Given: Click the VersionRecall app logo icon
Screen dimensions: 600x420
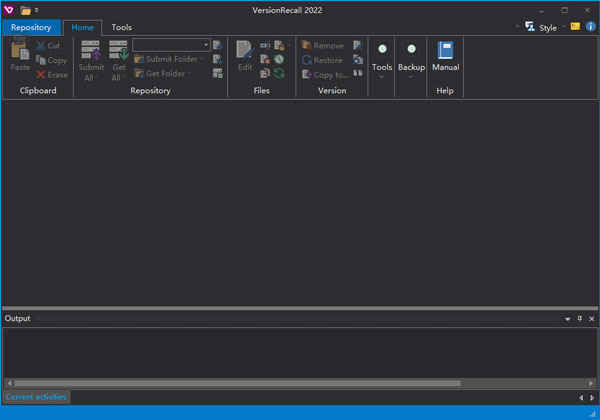Looking at the screenshot, I should 9,10.
